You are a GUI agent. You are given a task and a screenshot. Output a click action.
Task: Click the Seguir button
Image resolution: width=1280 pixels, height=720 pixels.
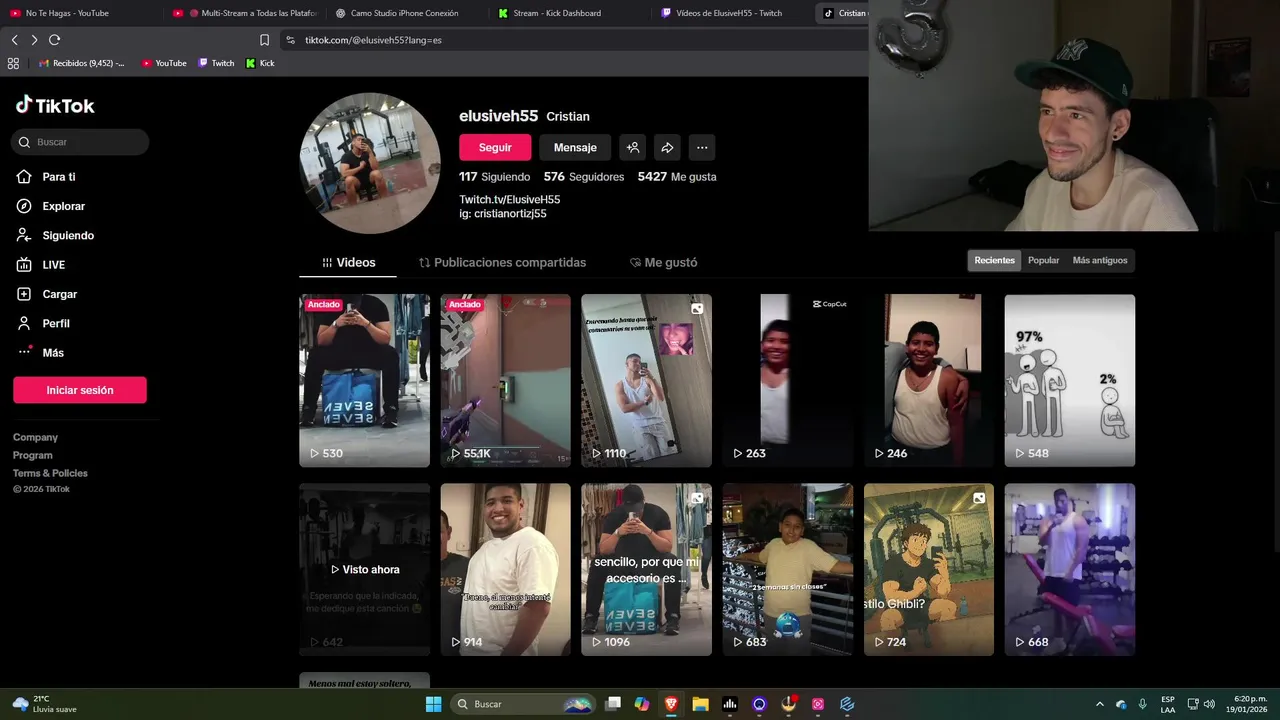(x=495, y=147)
